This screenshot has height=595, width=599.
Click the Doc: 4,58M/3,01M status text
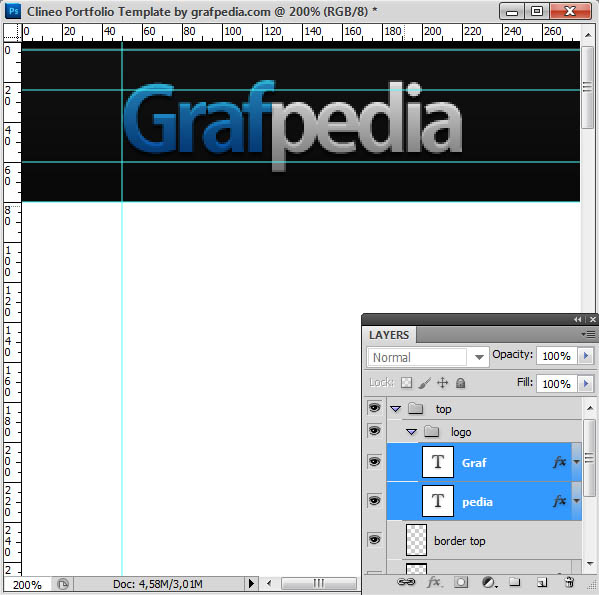click(x=158, y=584)
